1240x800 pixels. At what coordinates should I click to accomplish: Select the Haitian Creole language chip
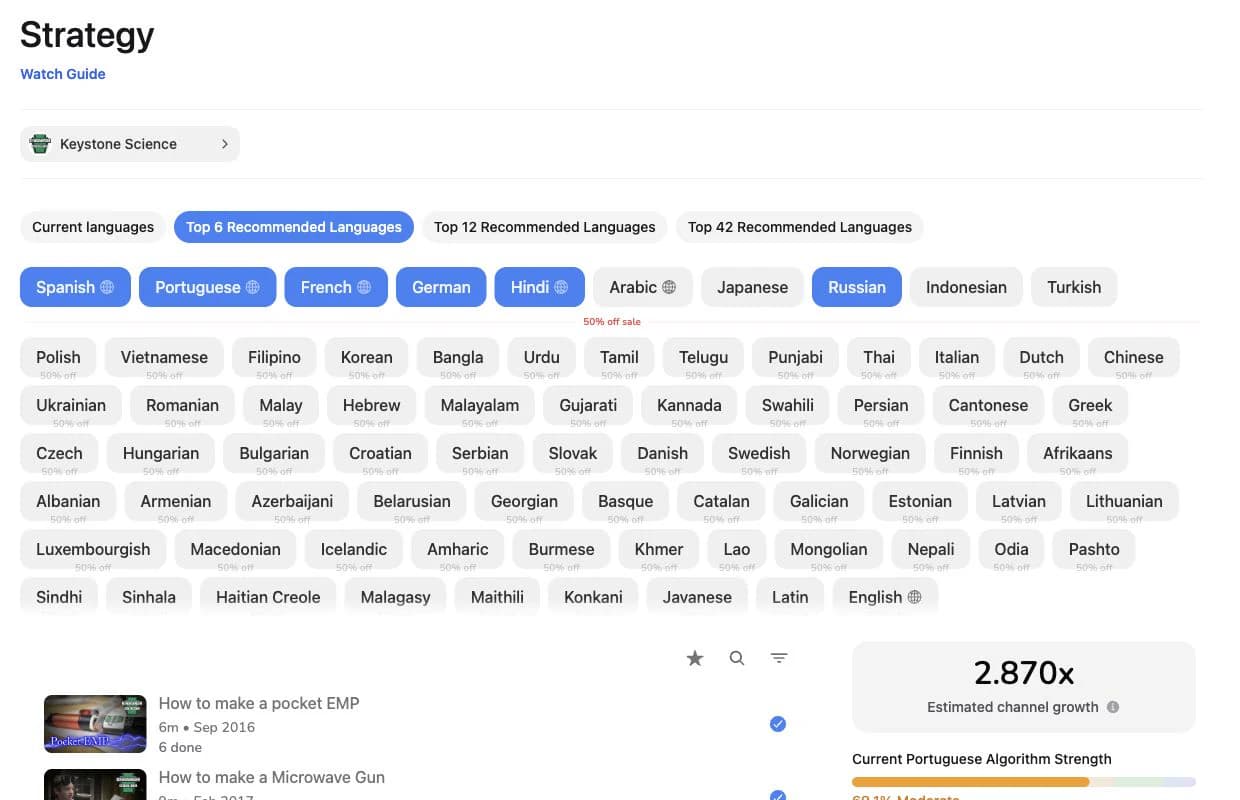[268, 597]
